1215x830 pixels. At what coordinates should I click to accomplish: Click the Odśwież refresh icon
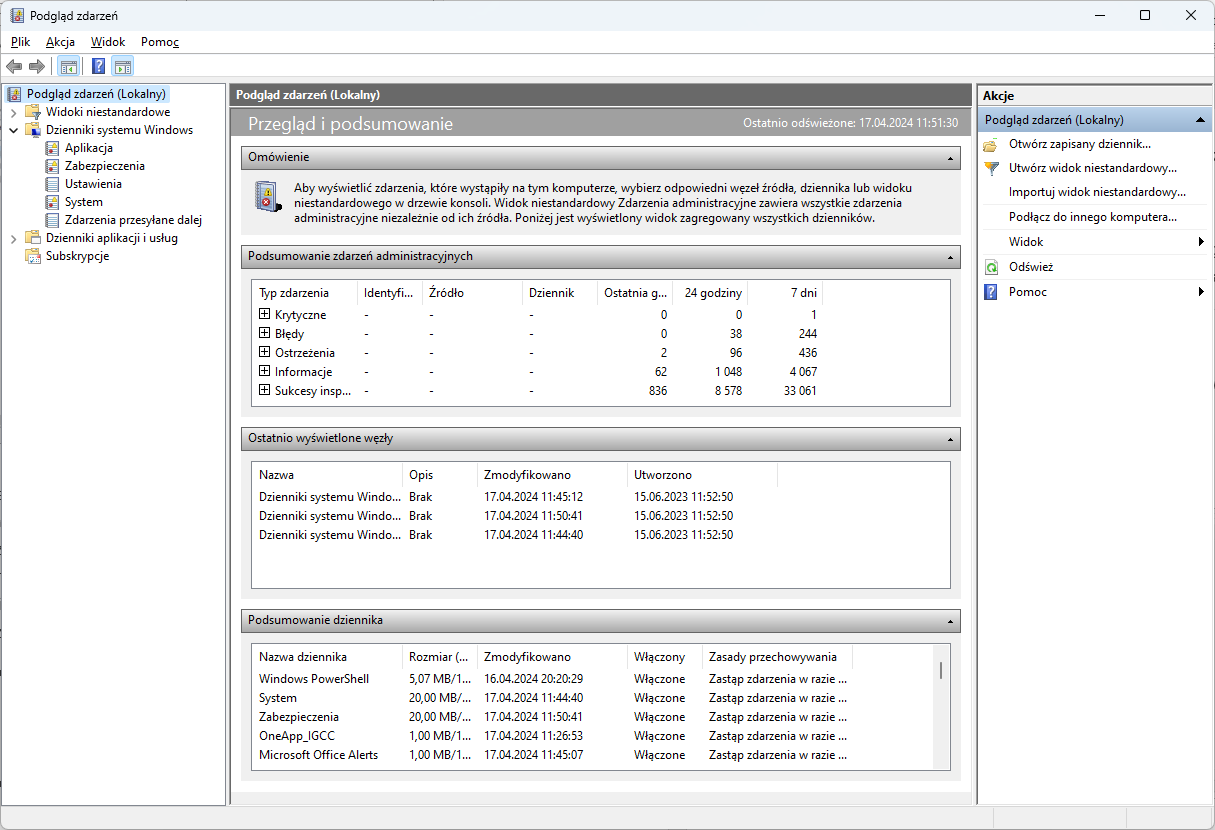click(991, 268)
